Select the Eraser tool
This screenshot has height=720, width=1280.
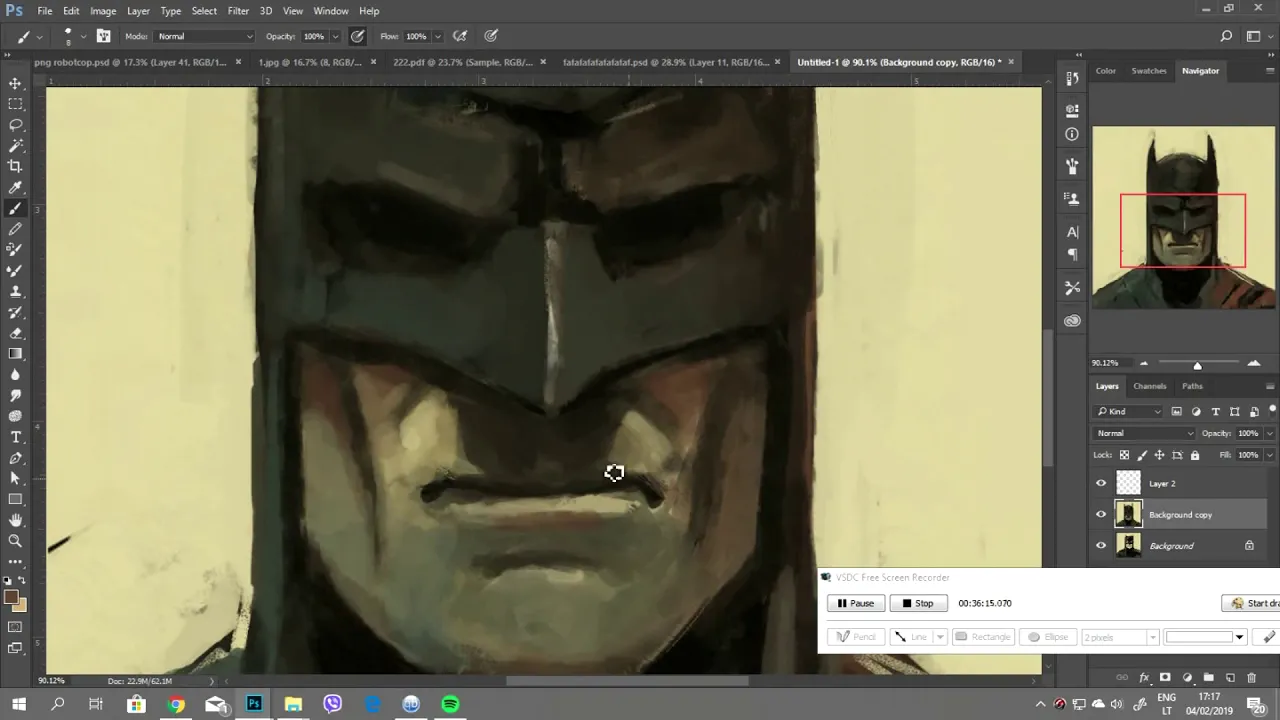coord(15,333)
